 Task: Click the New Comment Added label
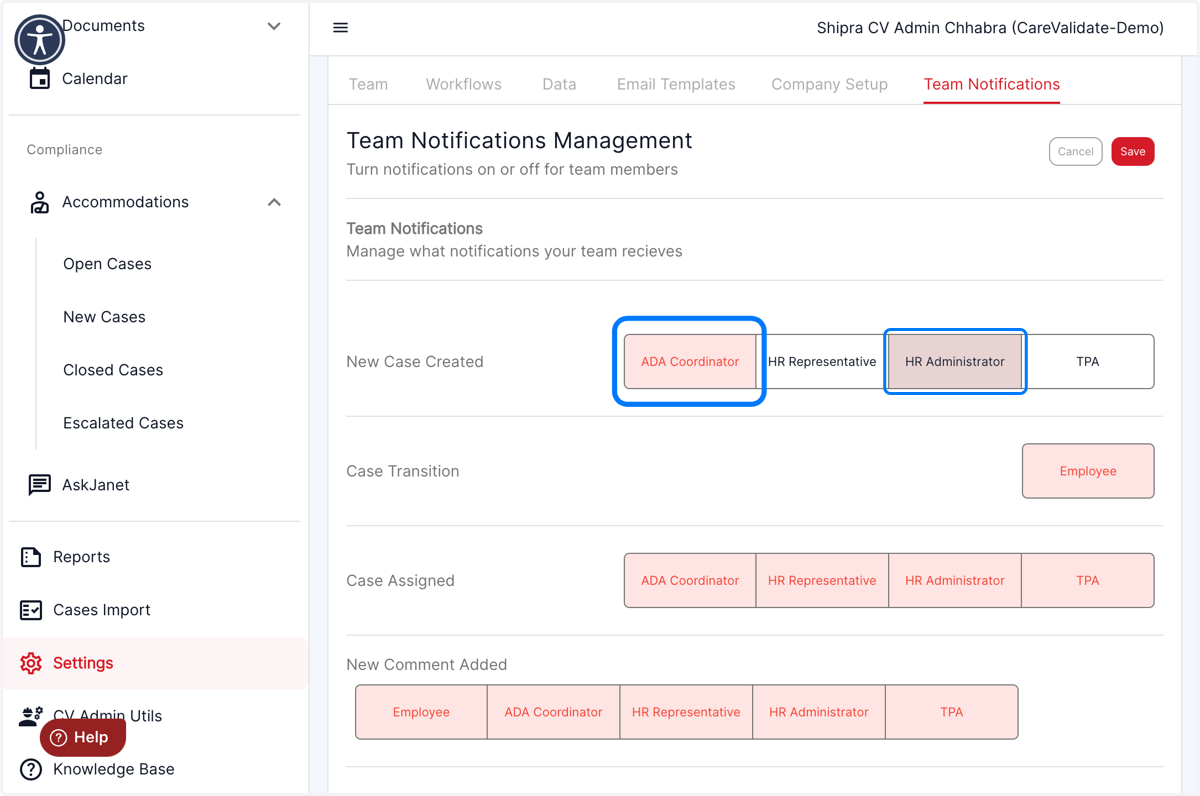tap(427, 665)
